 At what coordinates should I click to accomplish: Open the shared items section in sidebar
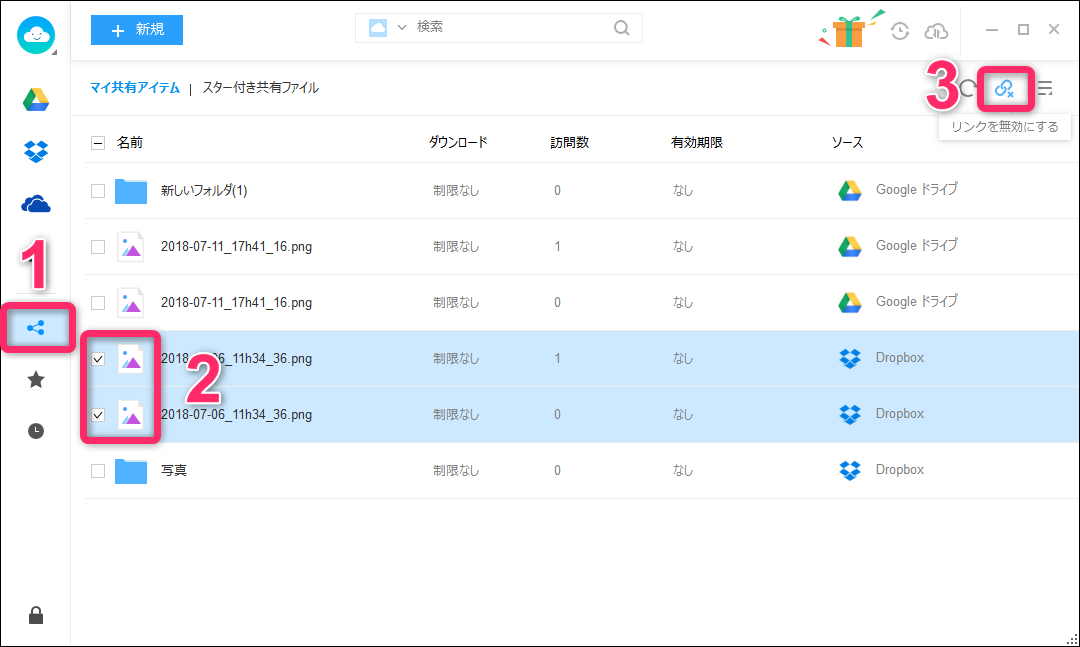(36, 327)
